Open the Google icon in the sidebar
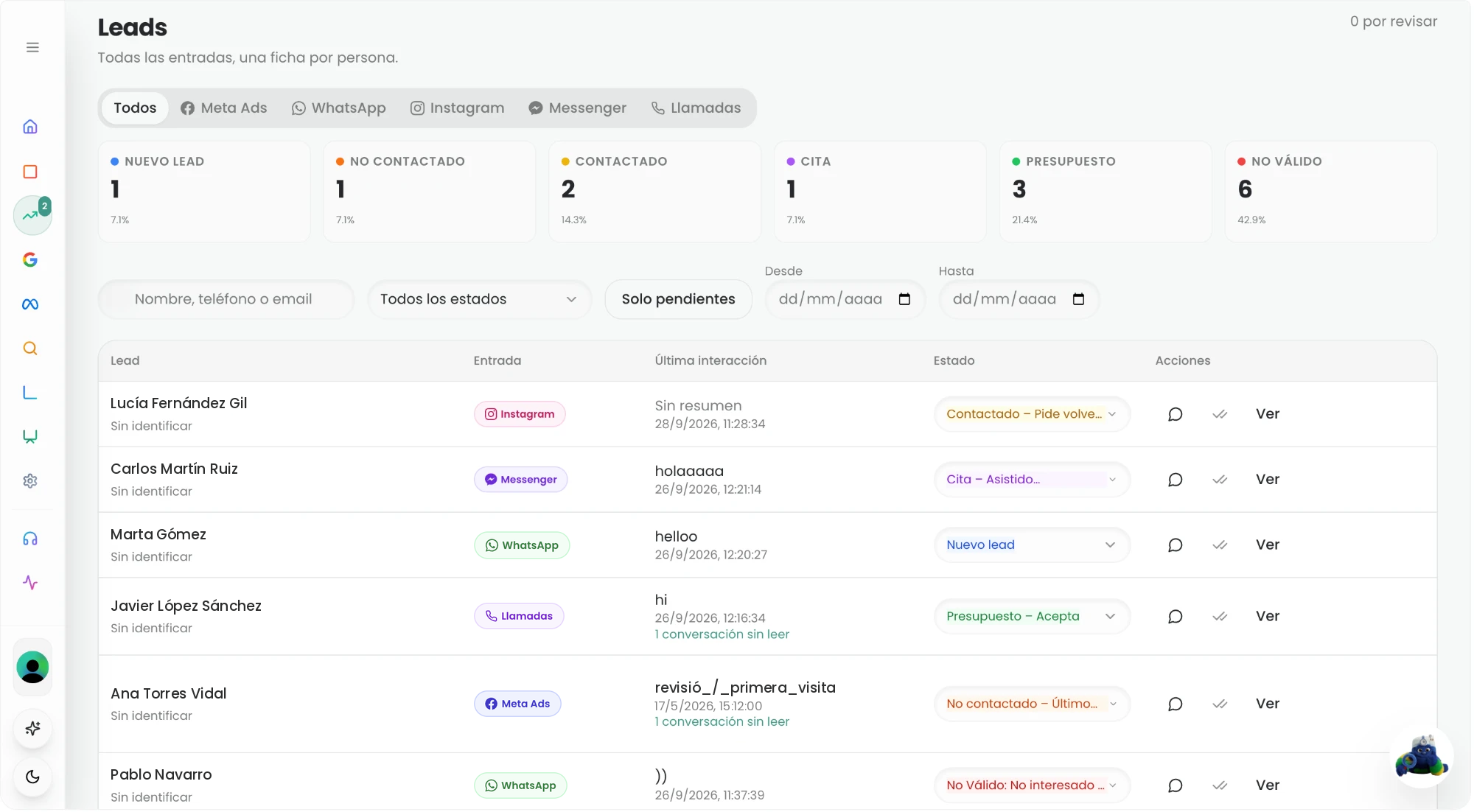This screenshot has height=812, width=1474. 30,259
